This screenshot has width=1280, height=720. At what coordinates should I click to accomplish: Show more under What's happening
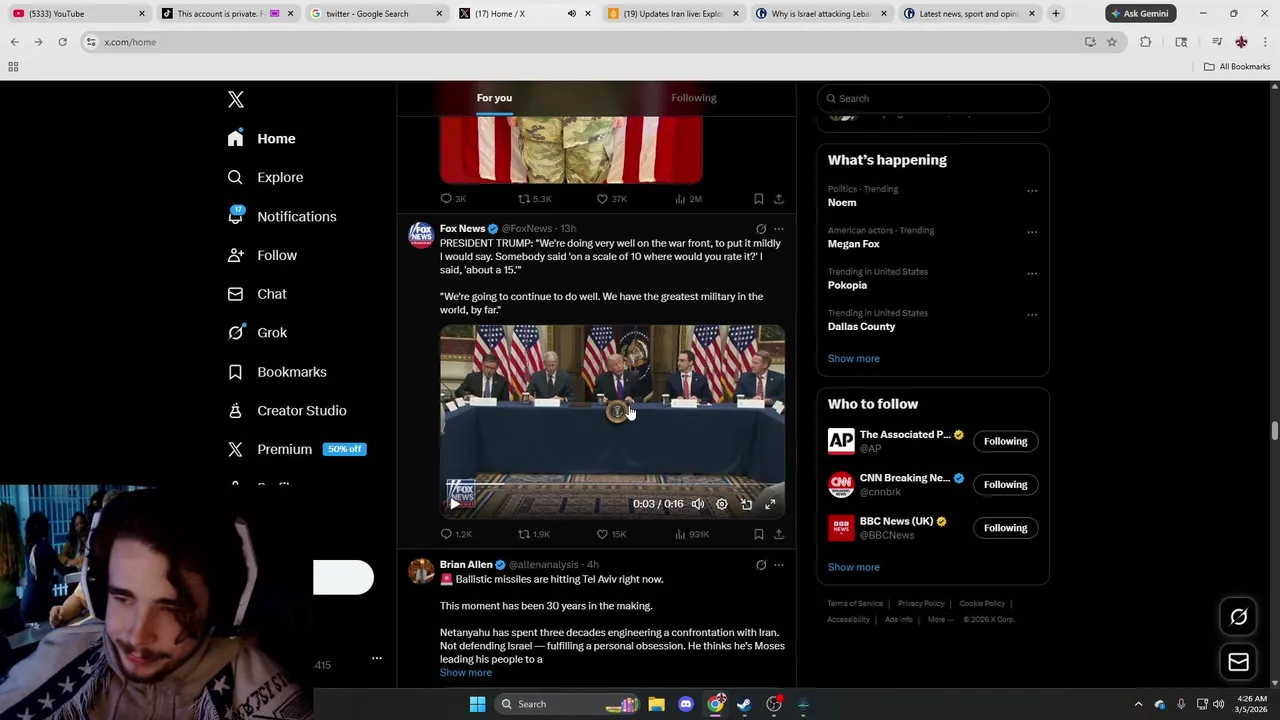[854, 358]
